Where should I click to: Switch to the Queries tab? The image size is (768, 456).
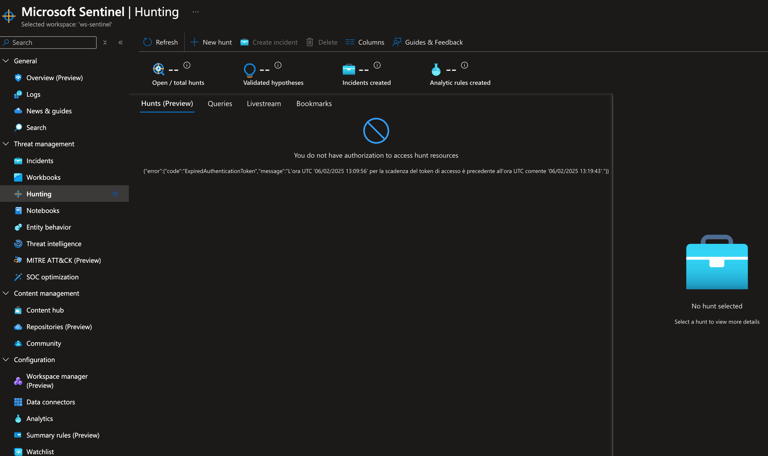(x=220, y=104)
